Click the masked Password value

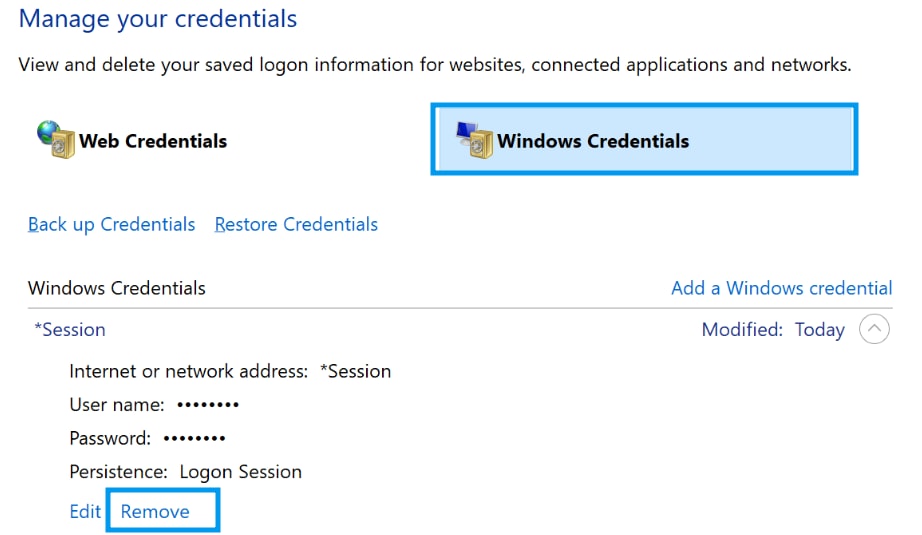(194, 438)
